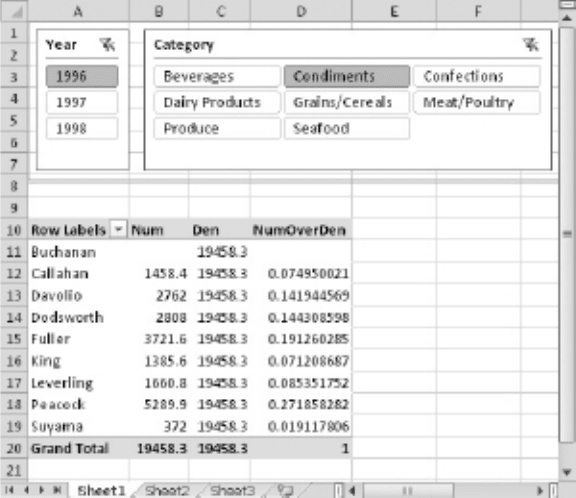576x498 pixels.
Task: Select column D header
Action: pyautogui.click(x=301, y=11)
